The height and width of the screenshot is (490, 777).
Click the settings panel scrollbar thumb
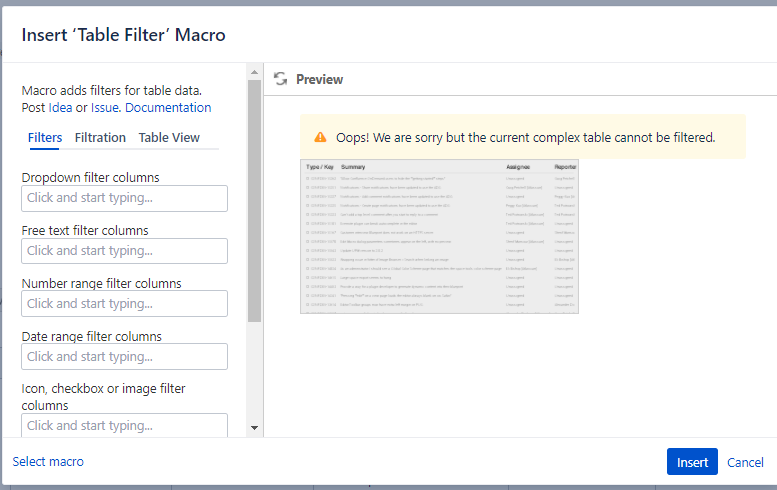(x=254, y=201)
